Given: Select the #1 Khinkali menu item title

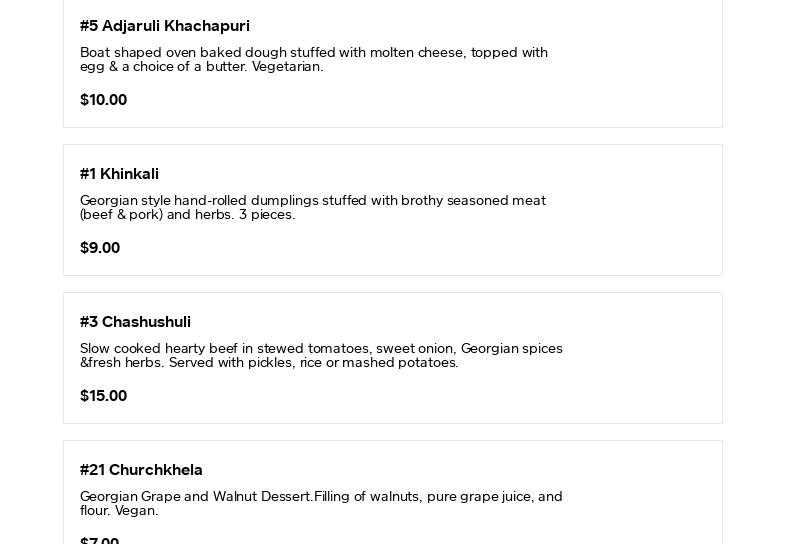Looking at the screenshot, I should click(x=119, y=174).
